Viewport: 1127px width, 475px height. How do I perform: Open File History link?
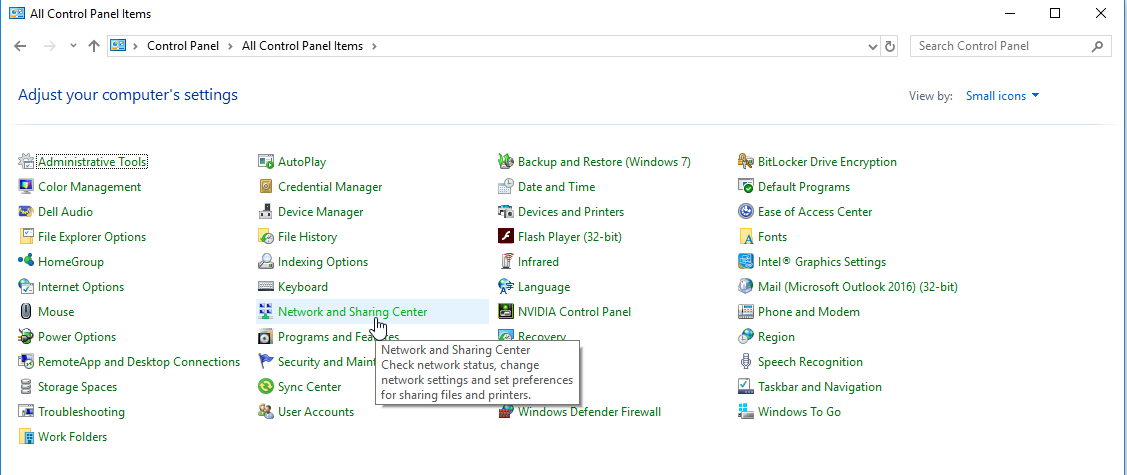pos(308,236)
